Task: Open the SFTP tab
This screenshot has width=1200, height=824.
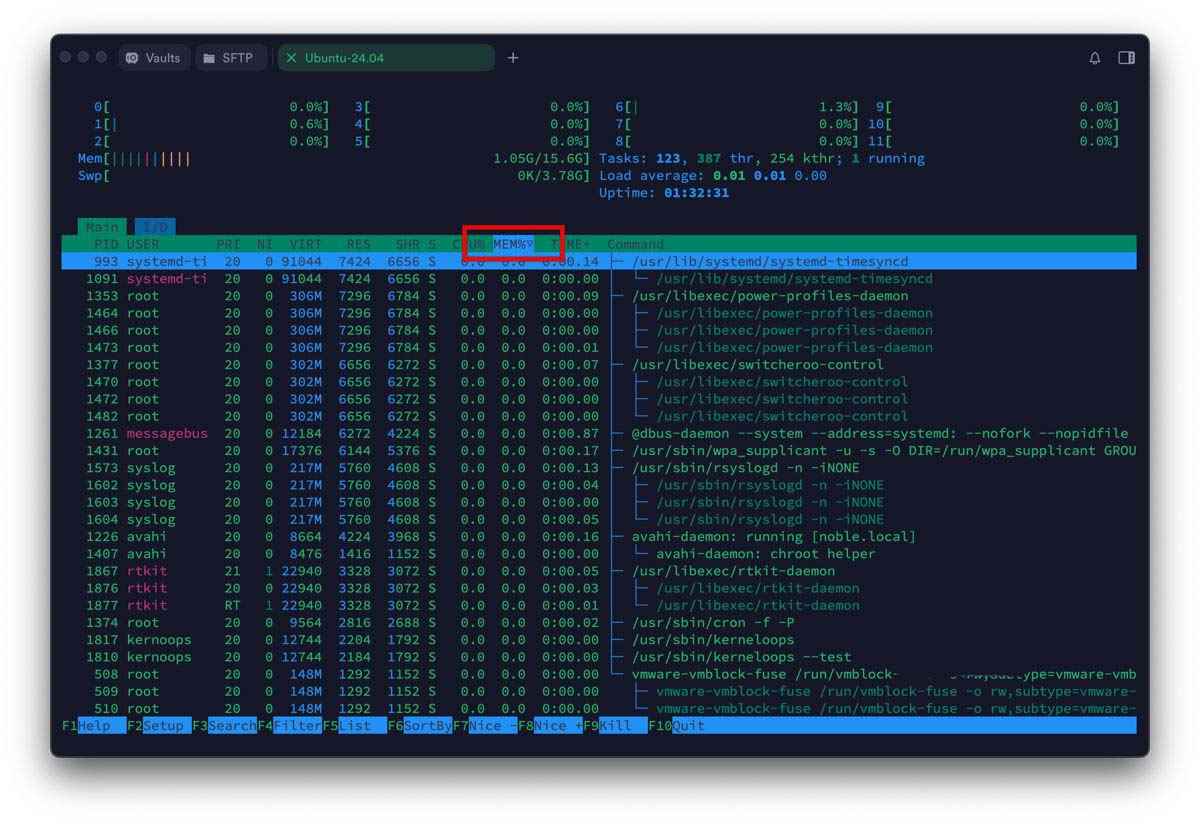Action: 229,58
